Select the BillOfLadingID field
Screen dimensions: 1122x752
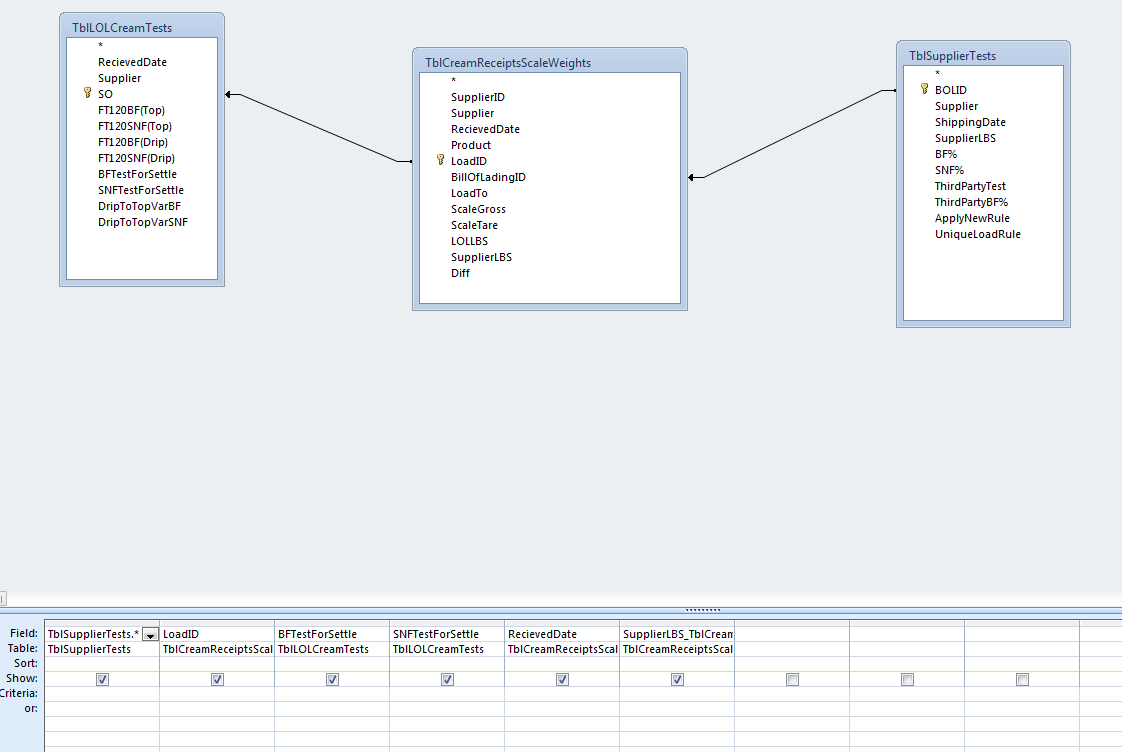tap(488, 177)
